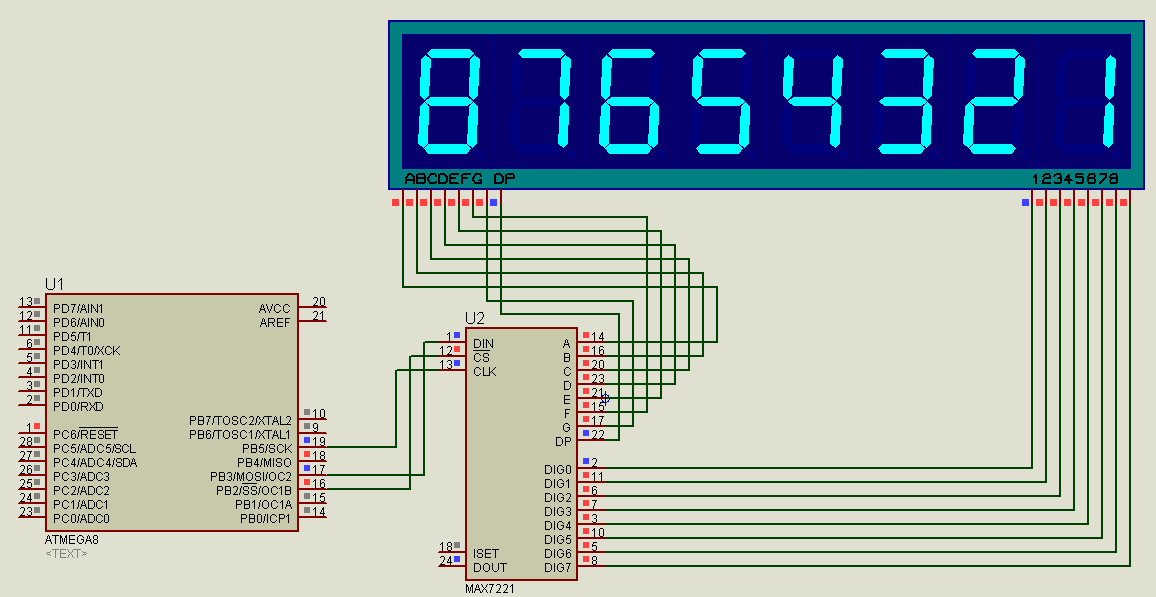Click the PB7/TOSC2/XTAL2 pin label
The height and width of the screenshot is (597, 1156).
(240, 421)
